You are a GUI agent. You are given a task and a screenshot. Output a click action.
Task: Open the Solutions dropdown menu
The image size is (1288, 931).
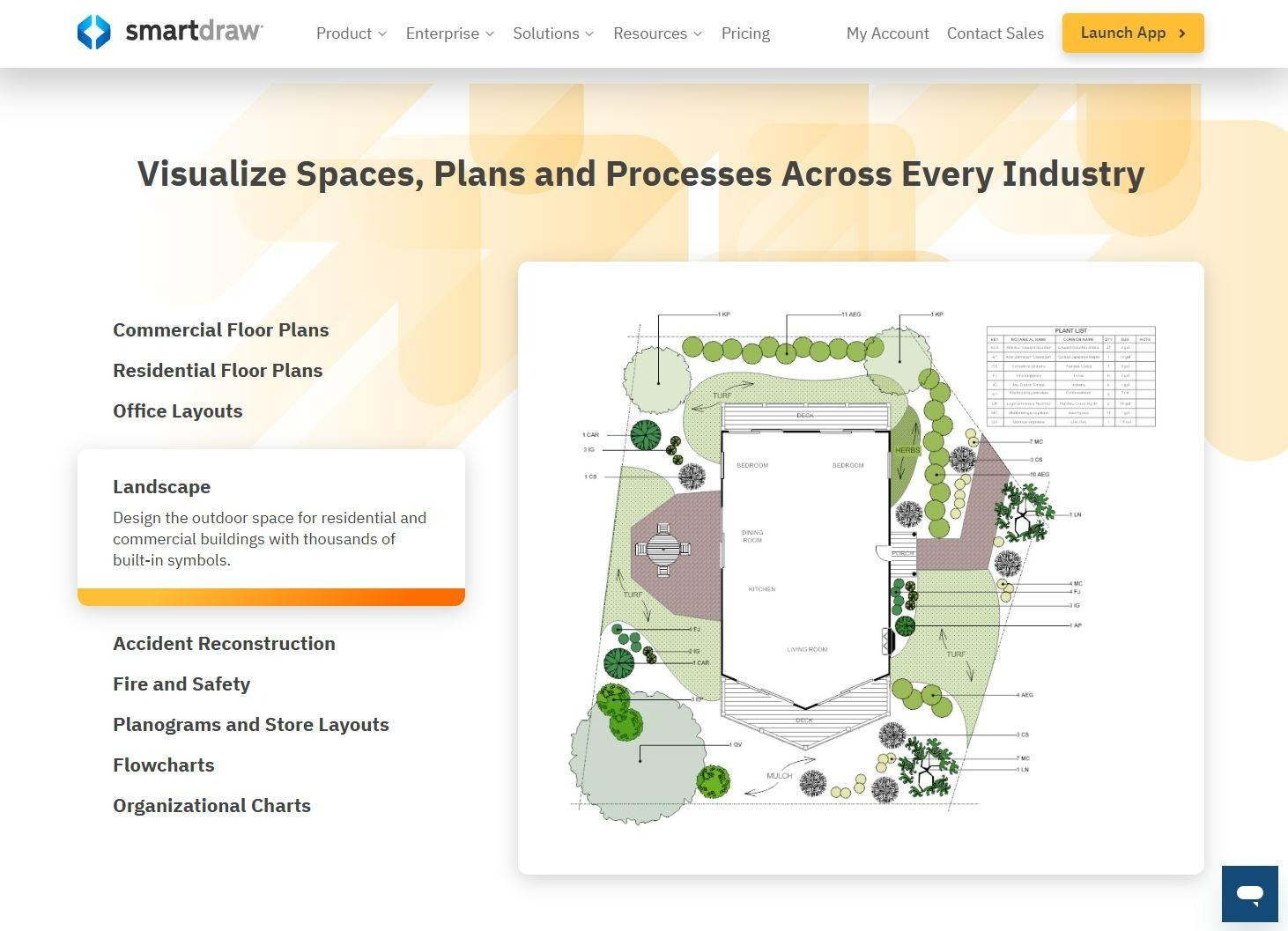(x=553, y=33)
